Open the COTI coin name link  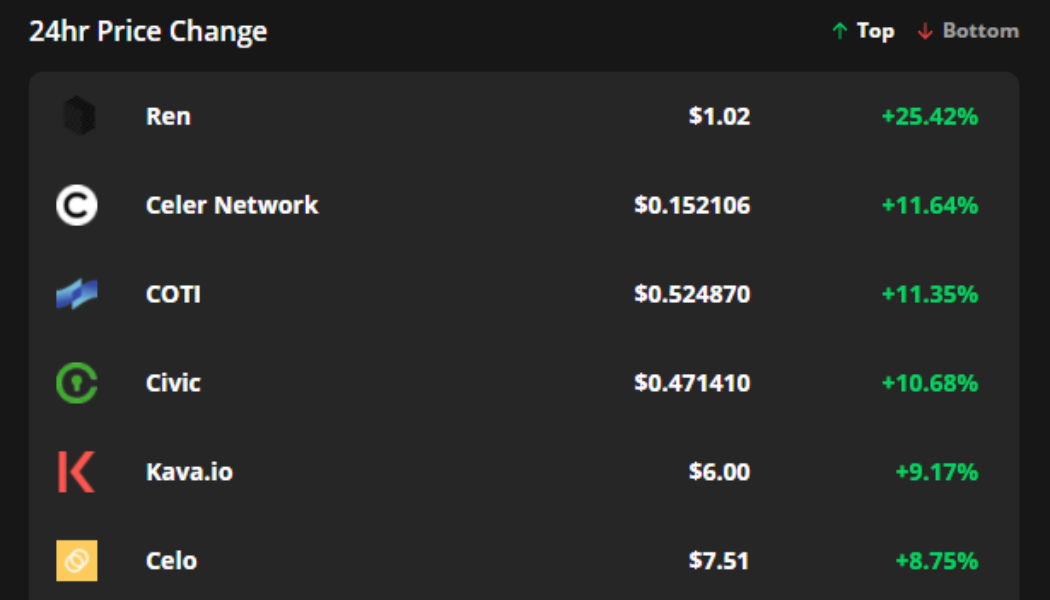click(173, 295)
